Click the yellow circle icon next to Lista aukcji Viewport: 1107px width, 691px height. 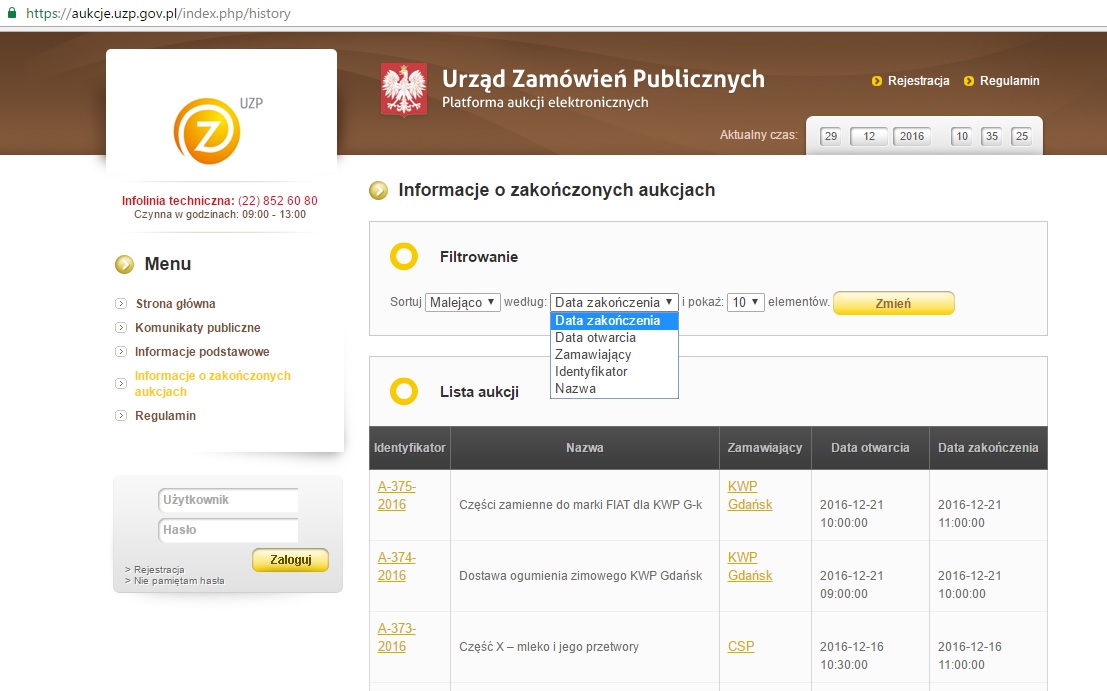point(403,392)
